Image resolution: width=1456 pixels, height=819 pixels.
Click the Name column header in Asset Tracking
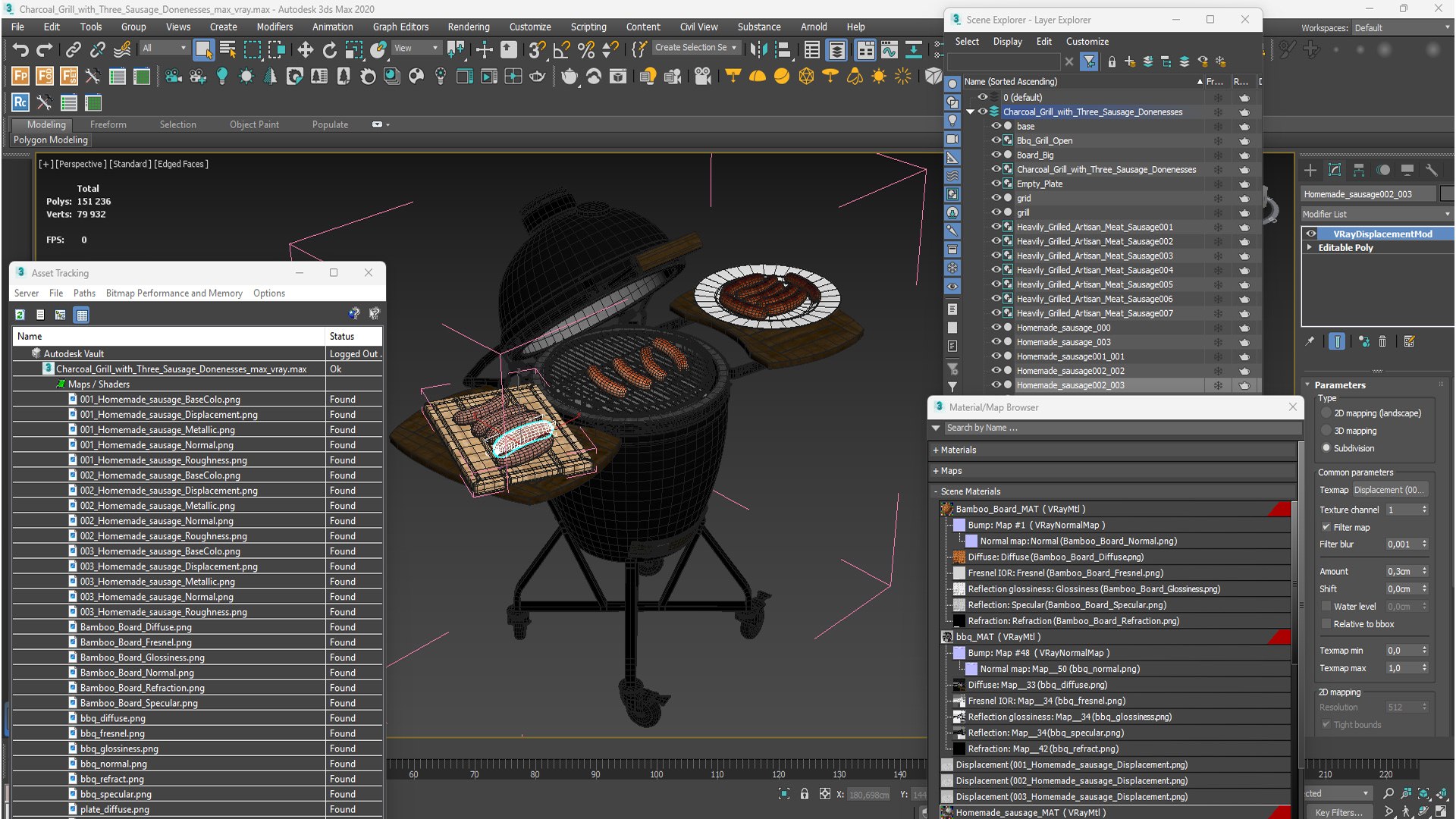coord(168,336)
